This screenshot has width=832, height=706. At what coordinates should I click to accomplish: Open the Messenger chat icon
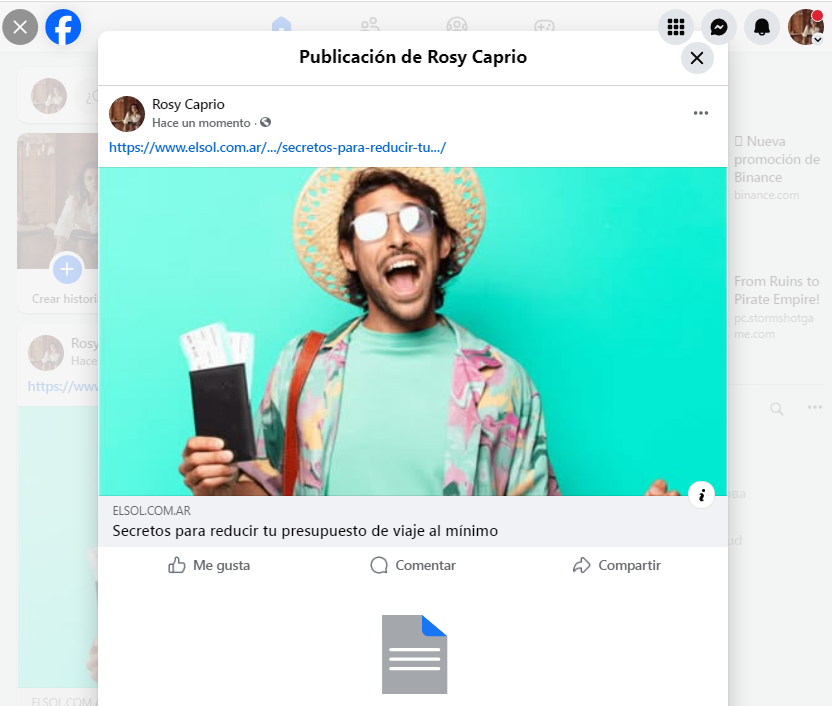coord(718,27)
